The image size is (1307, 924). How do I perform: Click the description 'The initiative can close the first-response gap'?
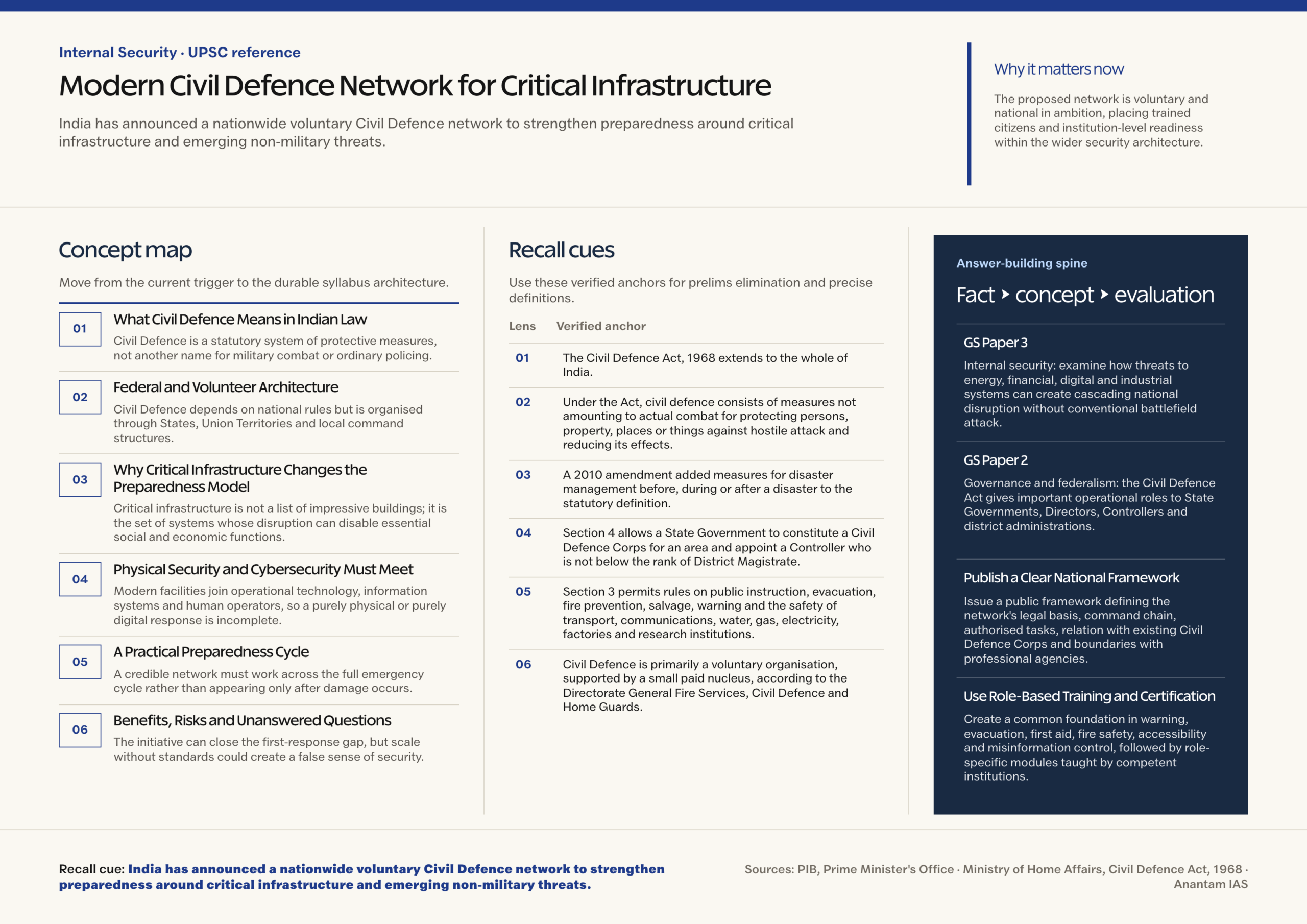[268, 749]
